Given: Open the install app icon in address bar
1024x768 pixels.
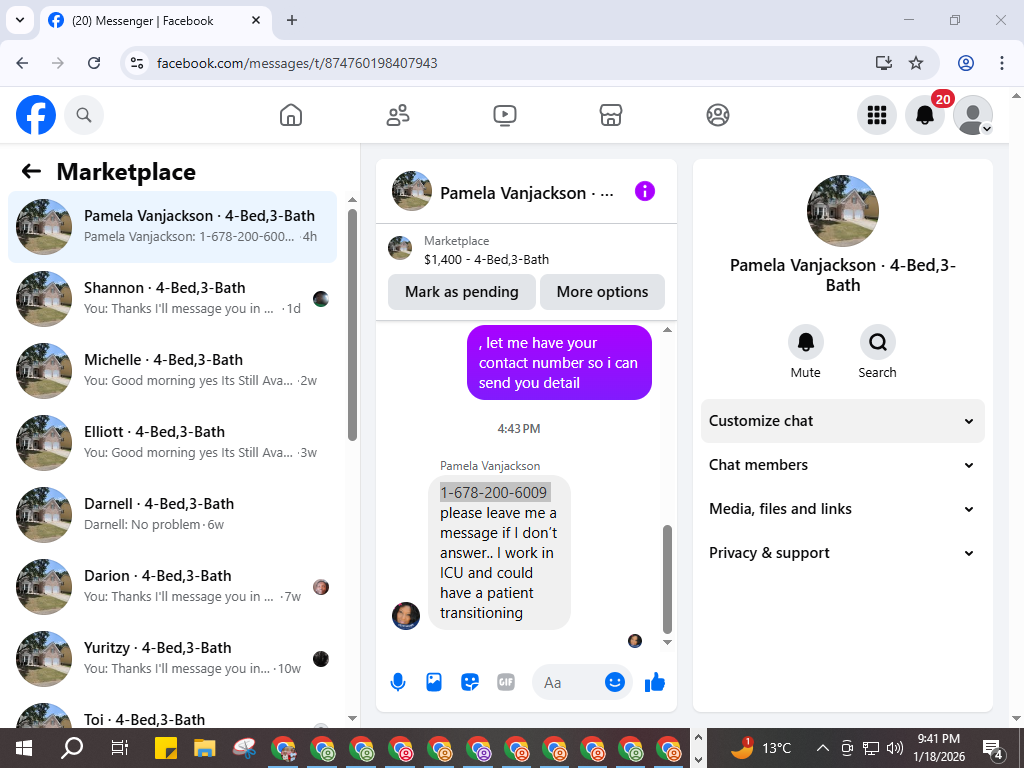Looking at the screenshot, I should click(884, 63).
